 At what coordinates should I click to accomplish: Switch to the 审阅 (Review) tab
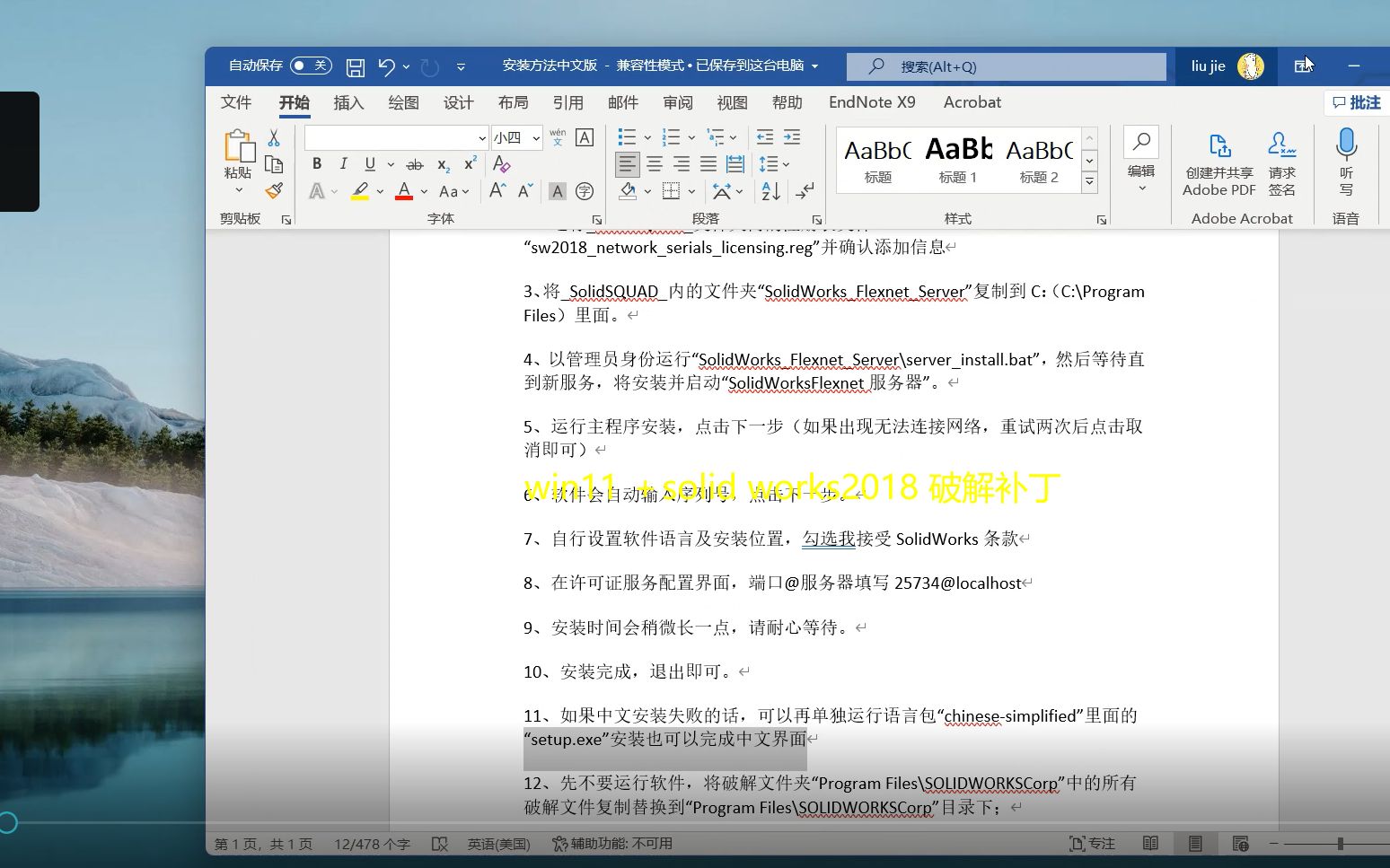pos(677,102)
